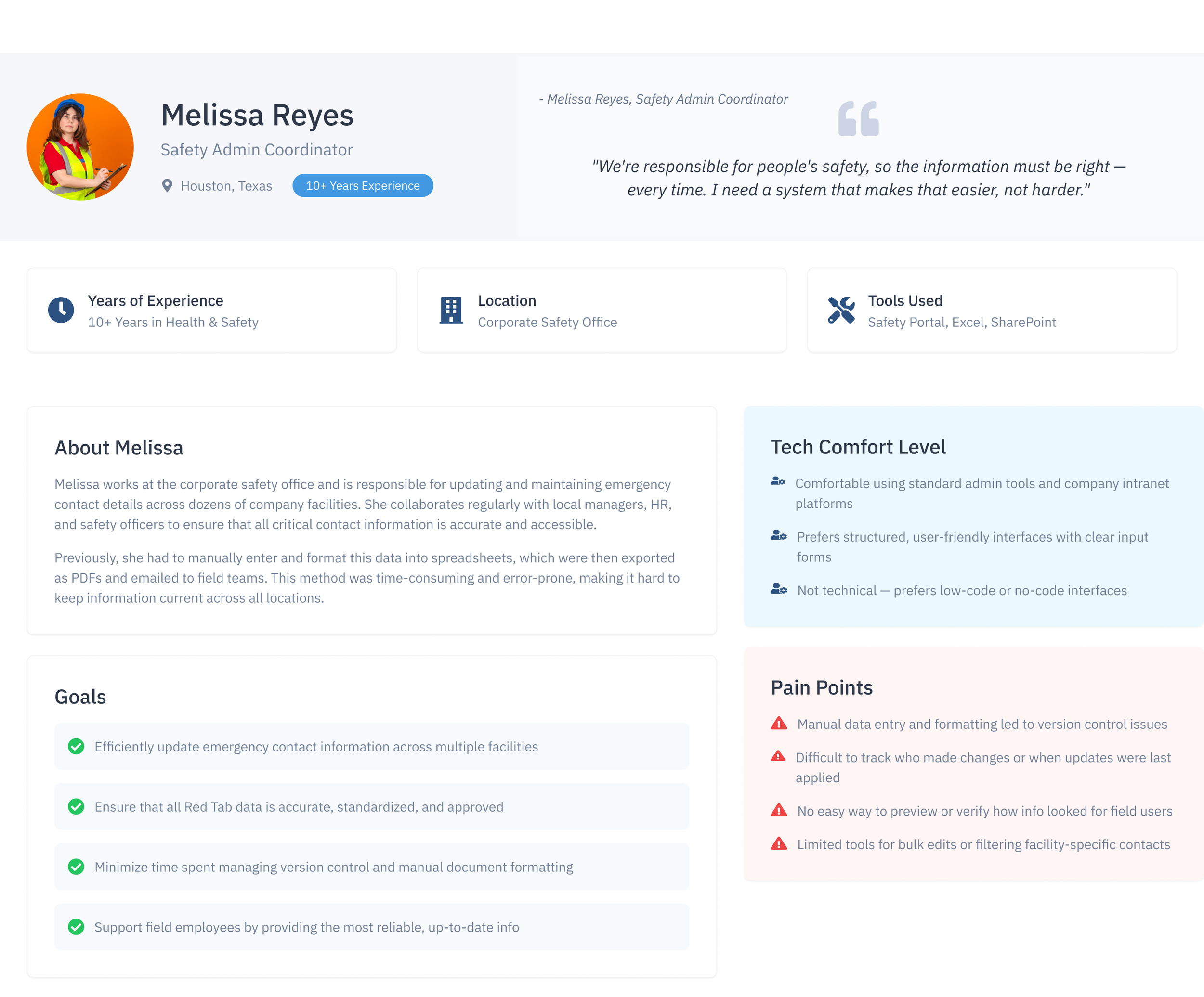1204x997 pixels.
Task: Click the Pain Points heading
Action: (821, 687)
